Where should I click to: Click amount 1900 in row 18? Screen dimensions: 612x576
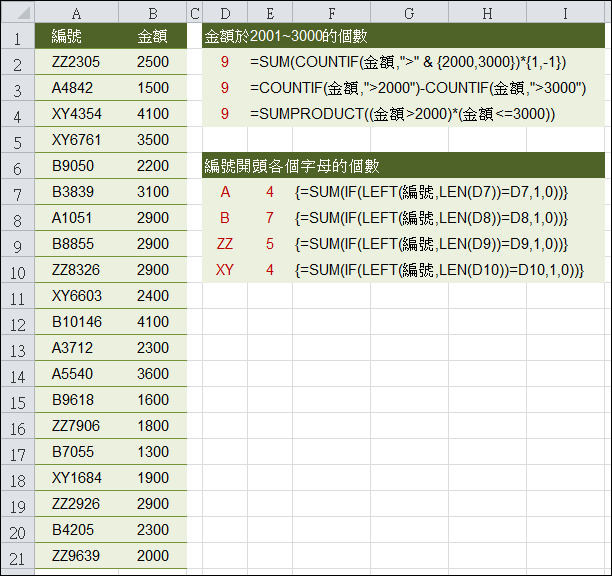(x=153, y=478)
